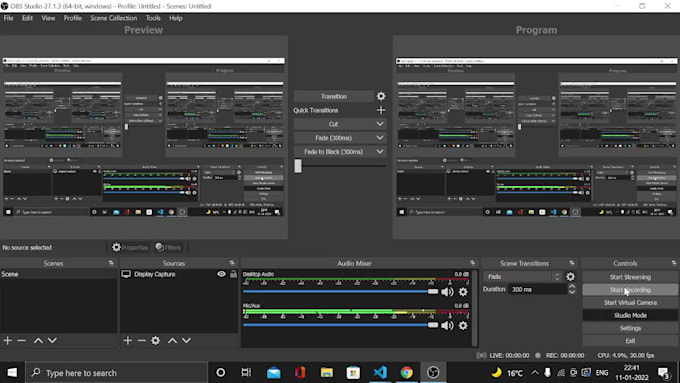Click Start Recording

point(630,290)
